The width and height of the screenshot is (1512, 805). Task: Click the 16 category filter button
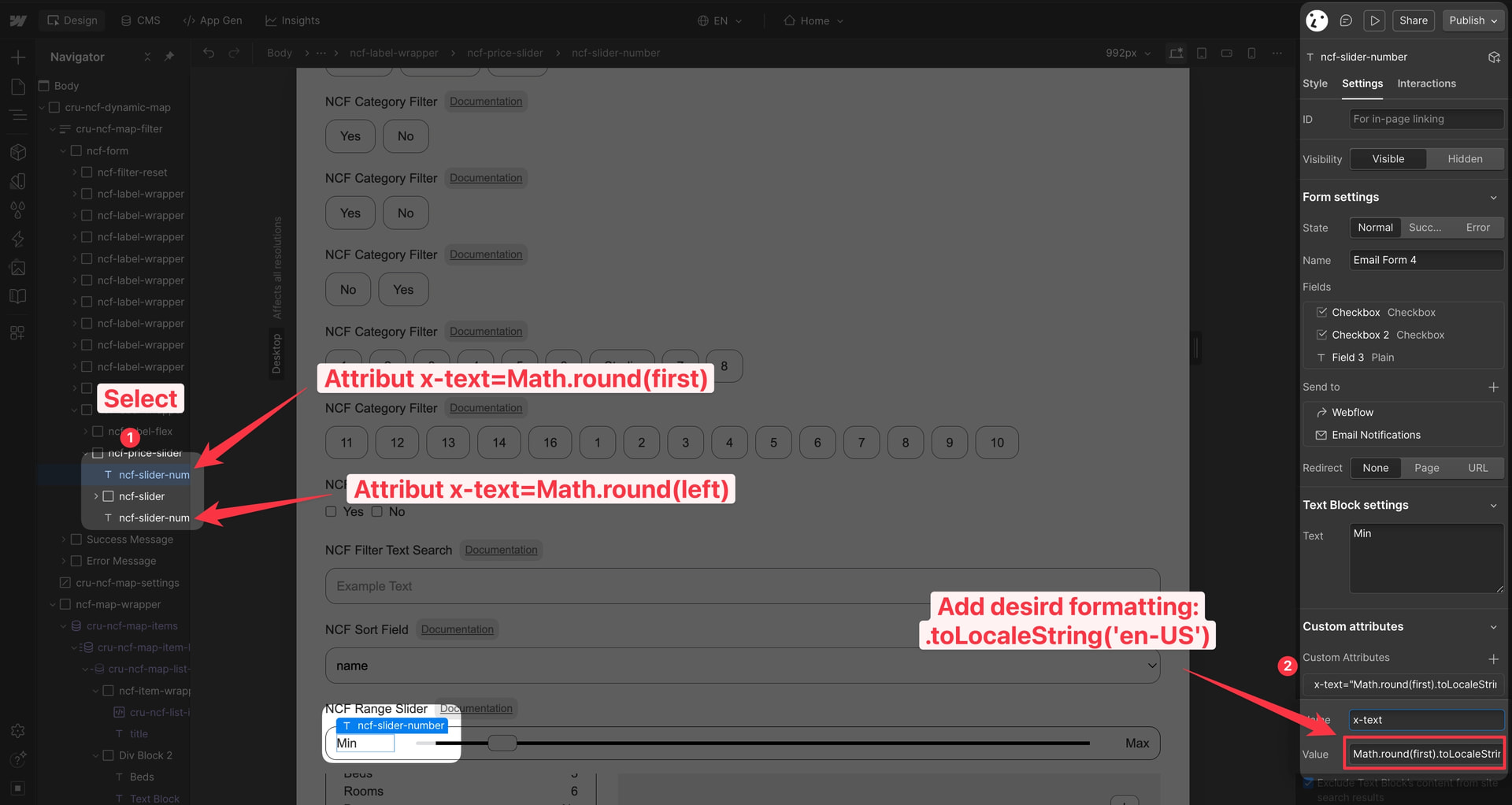[x=550, y=443]
